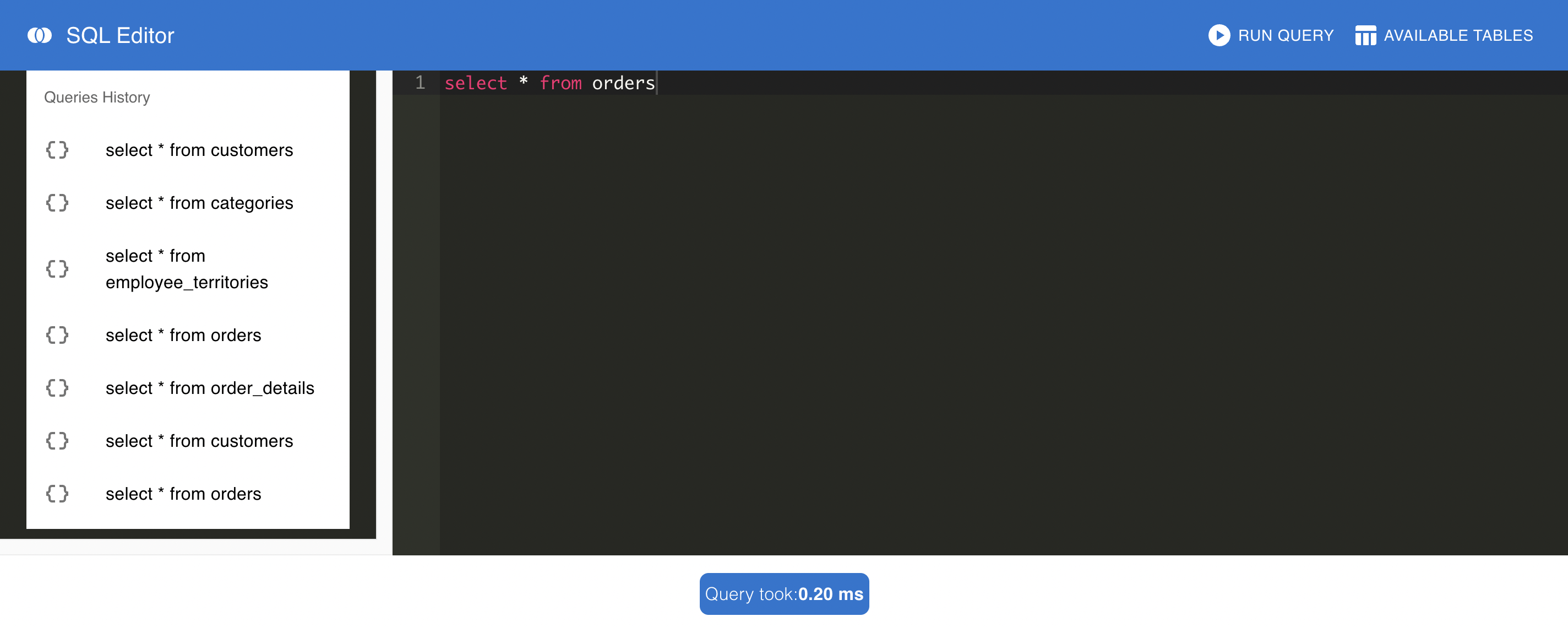Viewport: 1568px width, 627px height.
Task: Click braces icon beside order_details query
Action: [x=57, y=388]
